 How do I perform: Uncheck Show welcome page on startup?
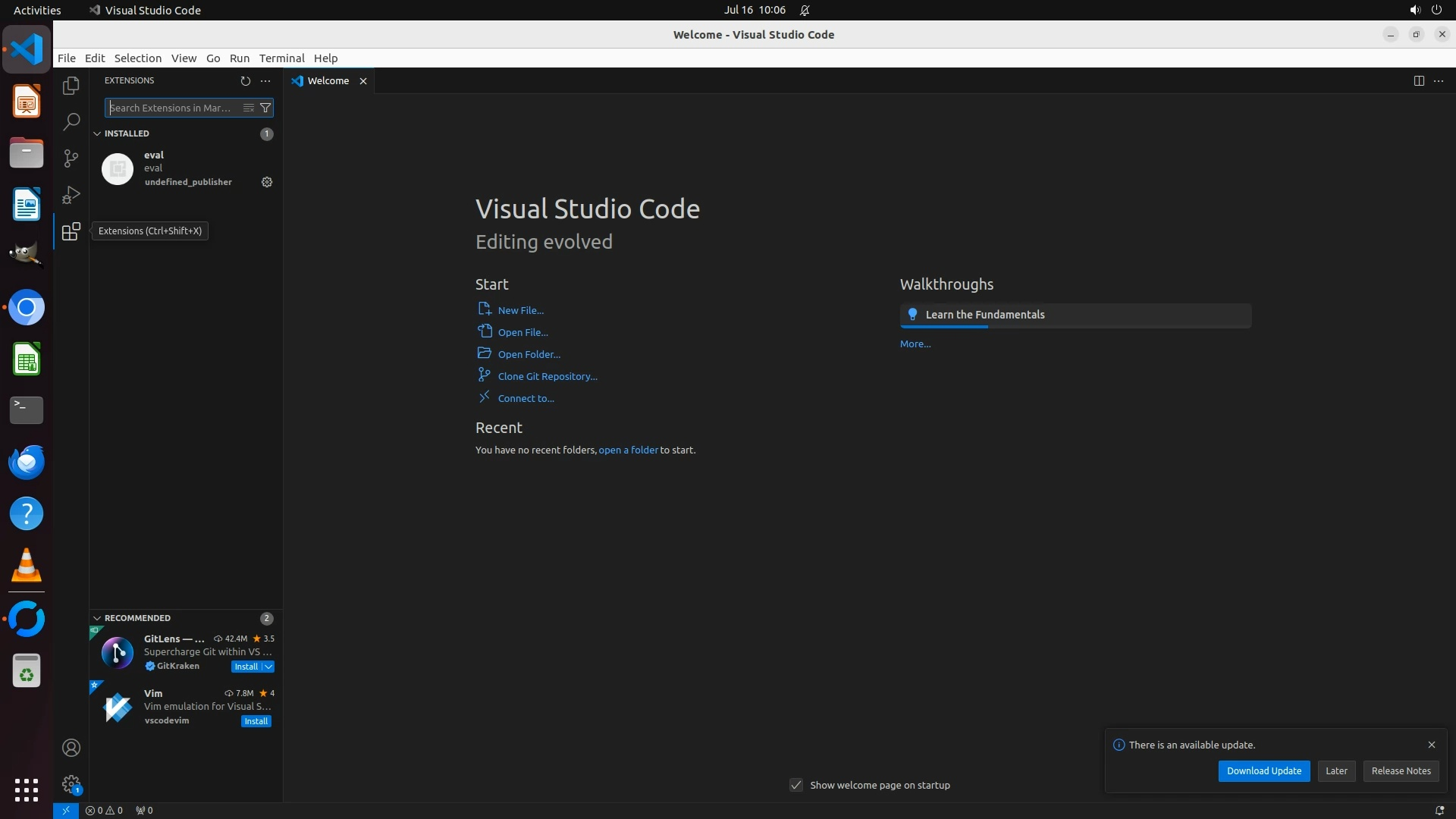pos(796,785)
